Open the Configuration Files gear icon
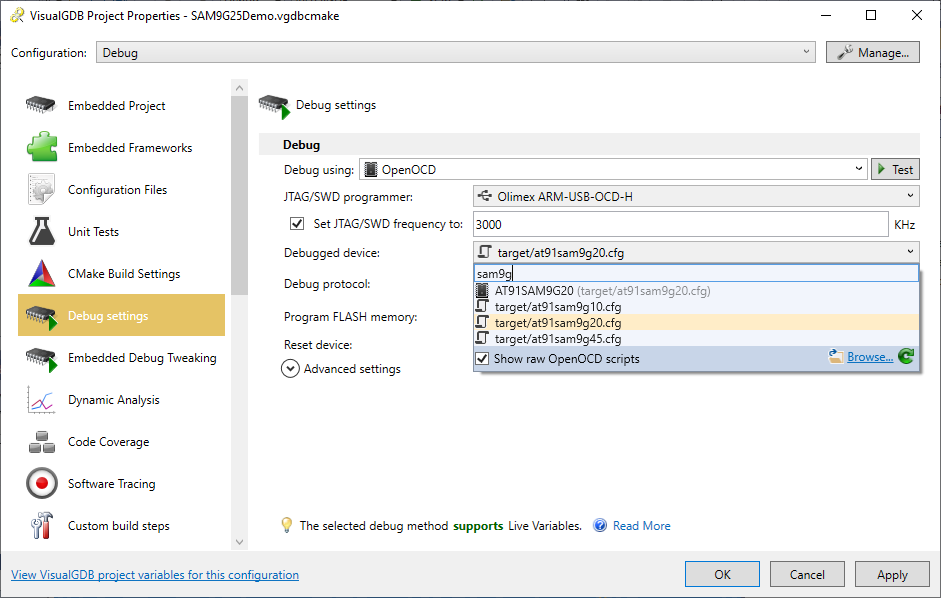 [x=41, y=189]
